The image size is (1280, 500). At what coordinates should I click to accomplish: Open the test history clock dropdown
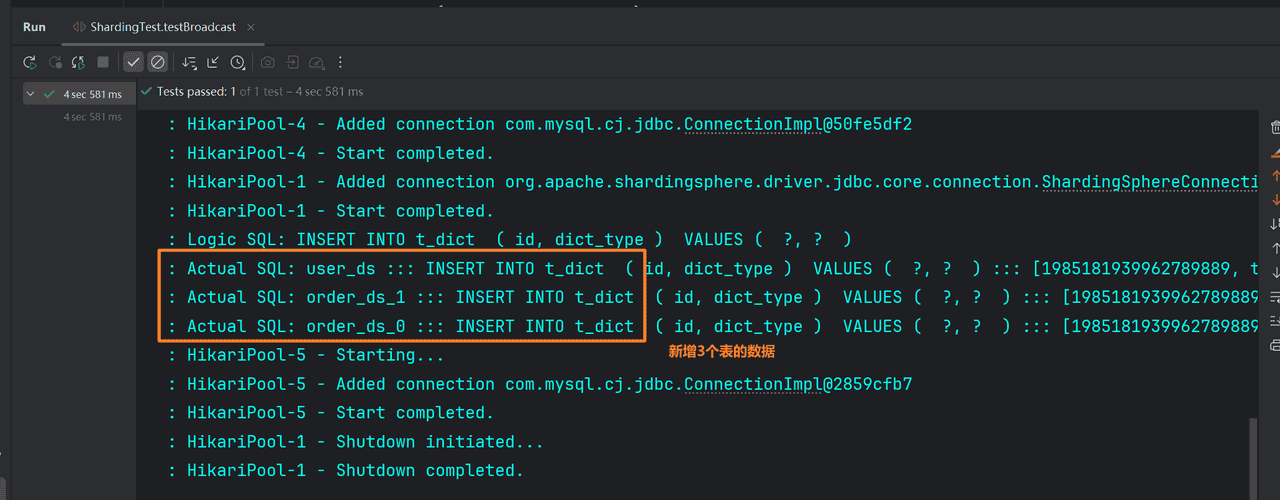238,62
